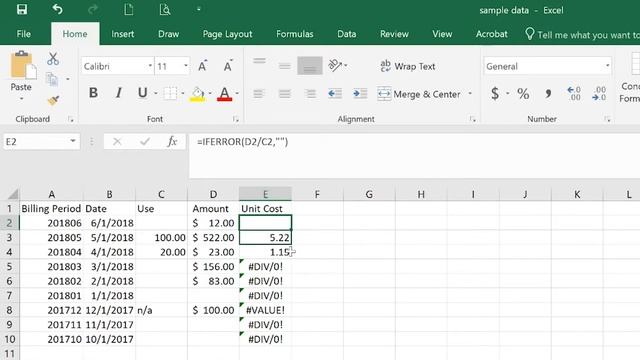Activate the Format Painter brush
Image resolution: width=640 pixels, height=360 pixels.
pyautogui.click(x=53, y=100)
